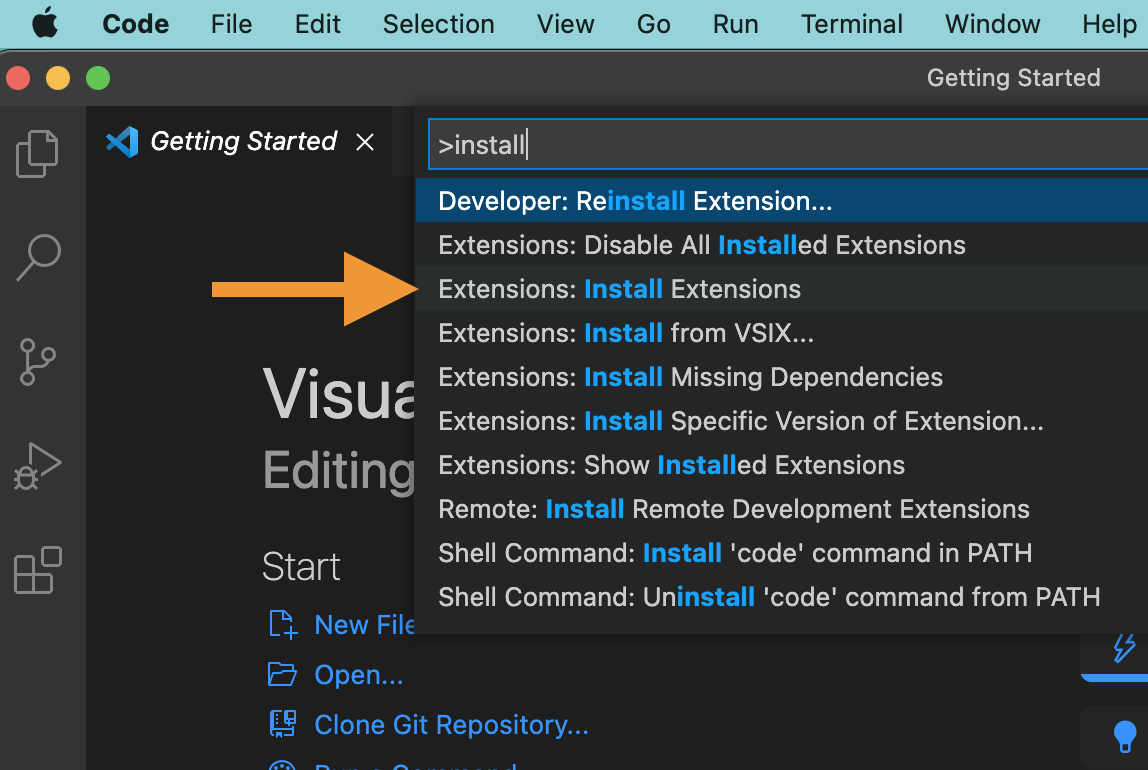Click the Open... link under Start

coord(358,674)
